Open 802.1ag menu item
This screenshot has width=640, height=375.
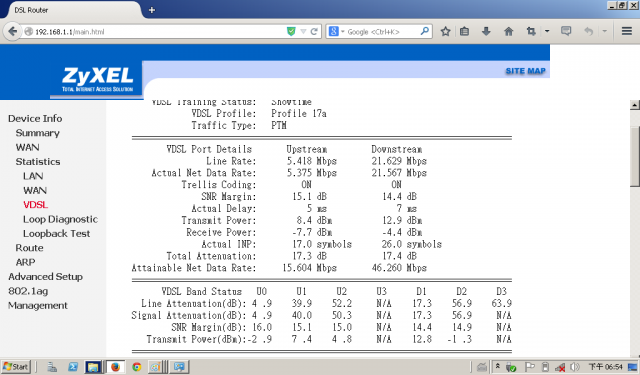[x=28, y=291]
